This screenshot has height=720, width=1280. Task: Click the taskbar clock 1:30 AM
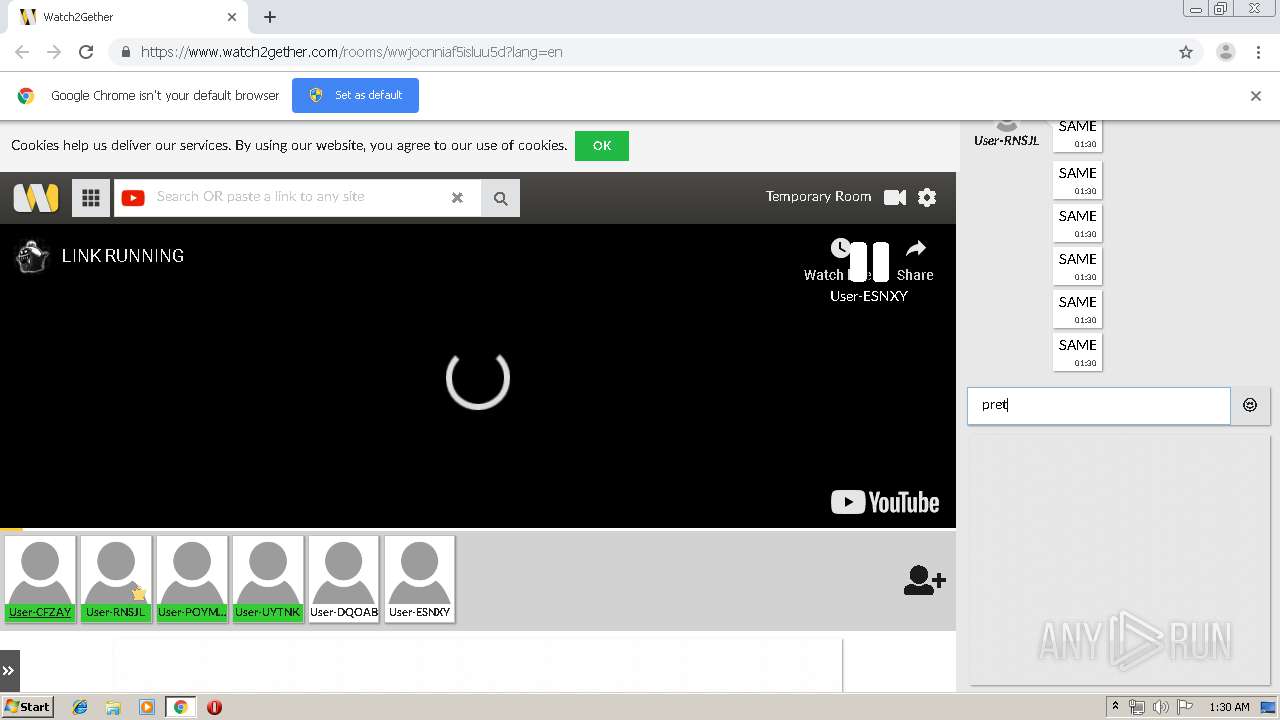[x=1229, y=707]
